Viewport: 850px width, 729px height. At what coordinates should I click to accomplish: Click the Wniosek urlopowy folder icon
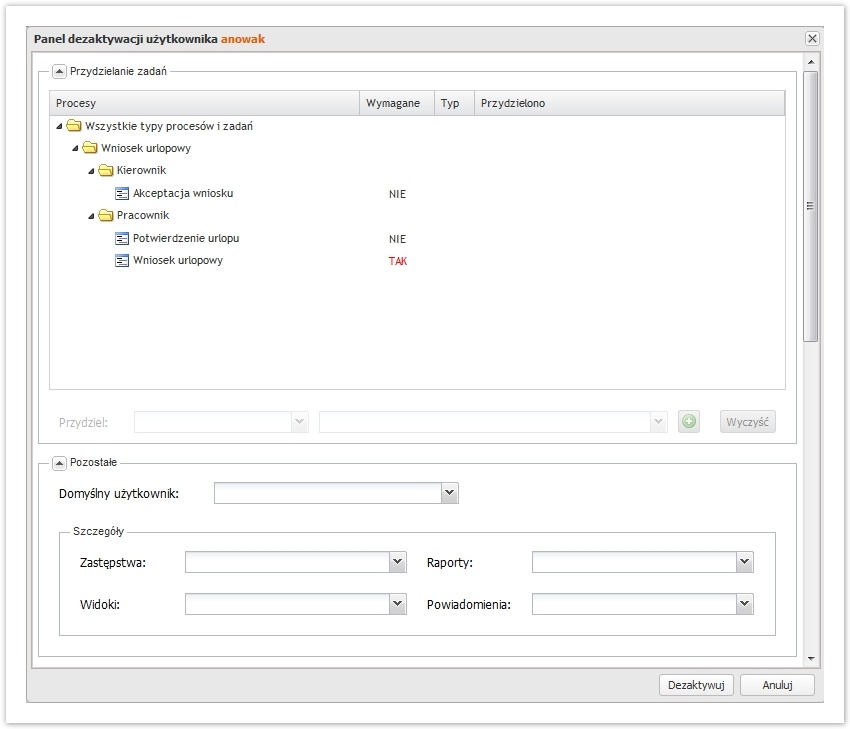(x=90, y=149)
